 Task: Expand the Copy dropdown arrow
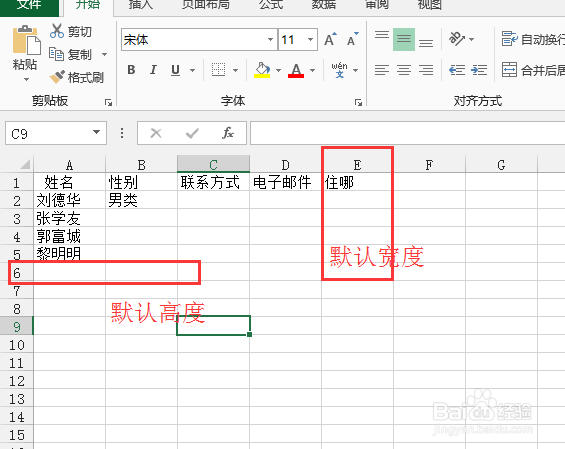coord(104,54)
